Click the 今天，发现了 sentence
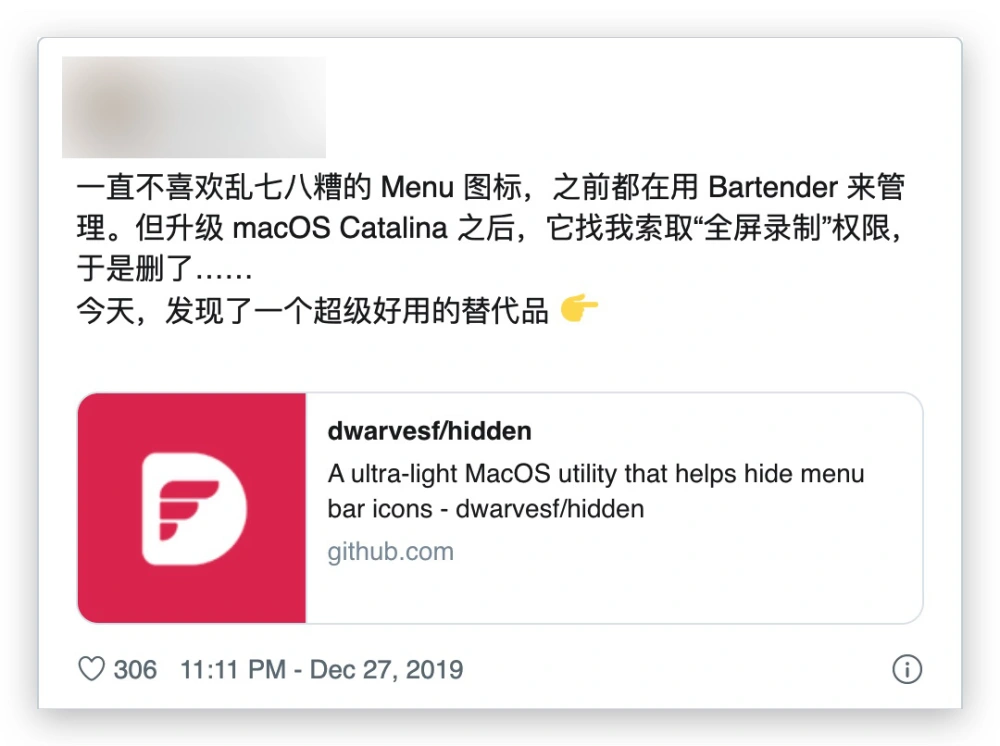 (312, 311)
